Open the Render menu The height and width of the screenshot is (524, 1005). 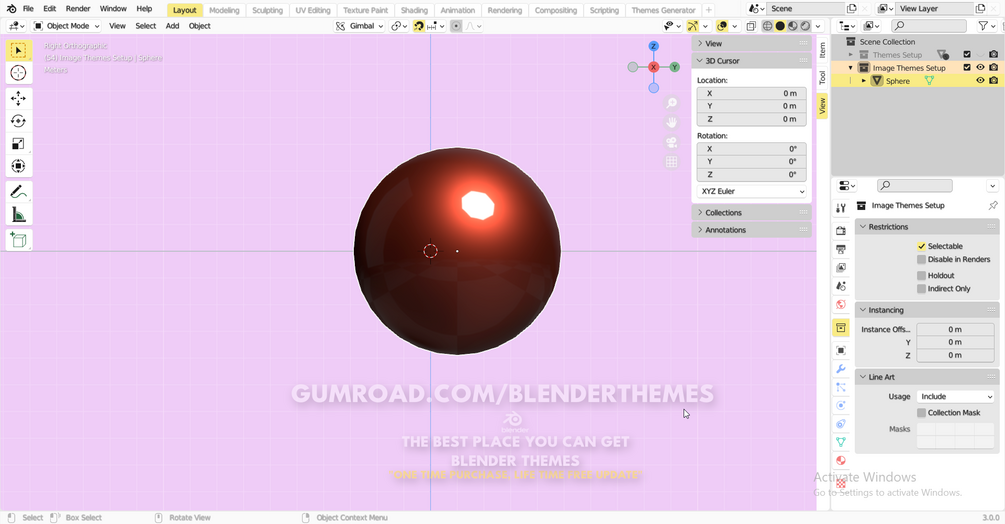78,9
